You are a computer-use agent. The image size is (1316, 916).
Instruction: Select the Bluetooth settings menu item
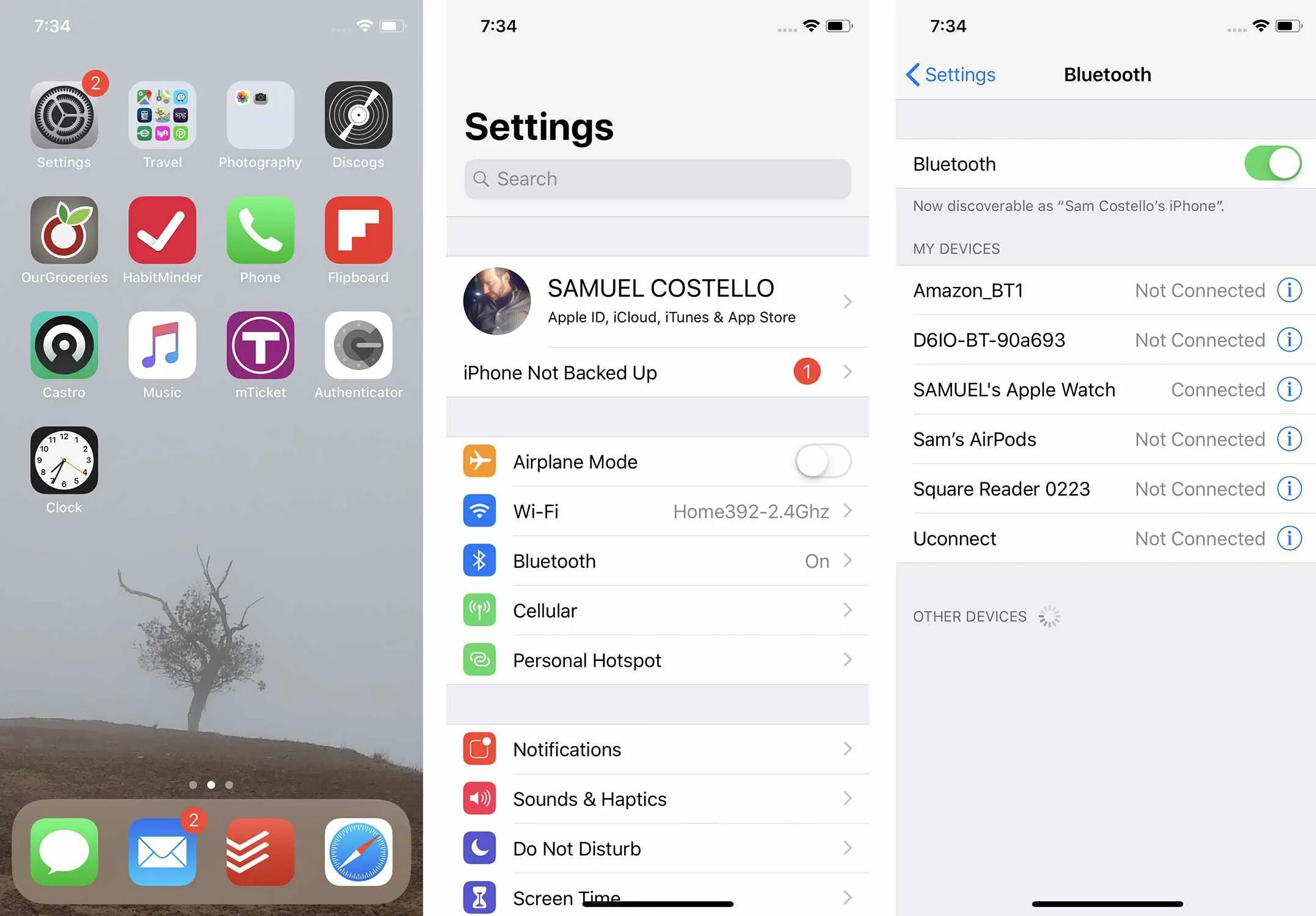[x=660, y=560]
